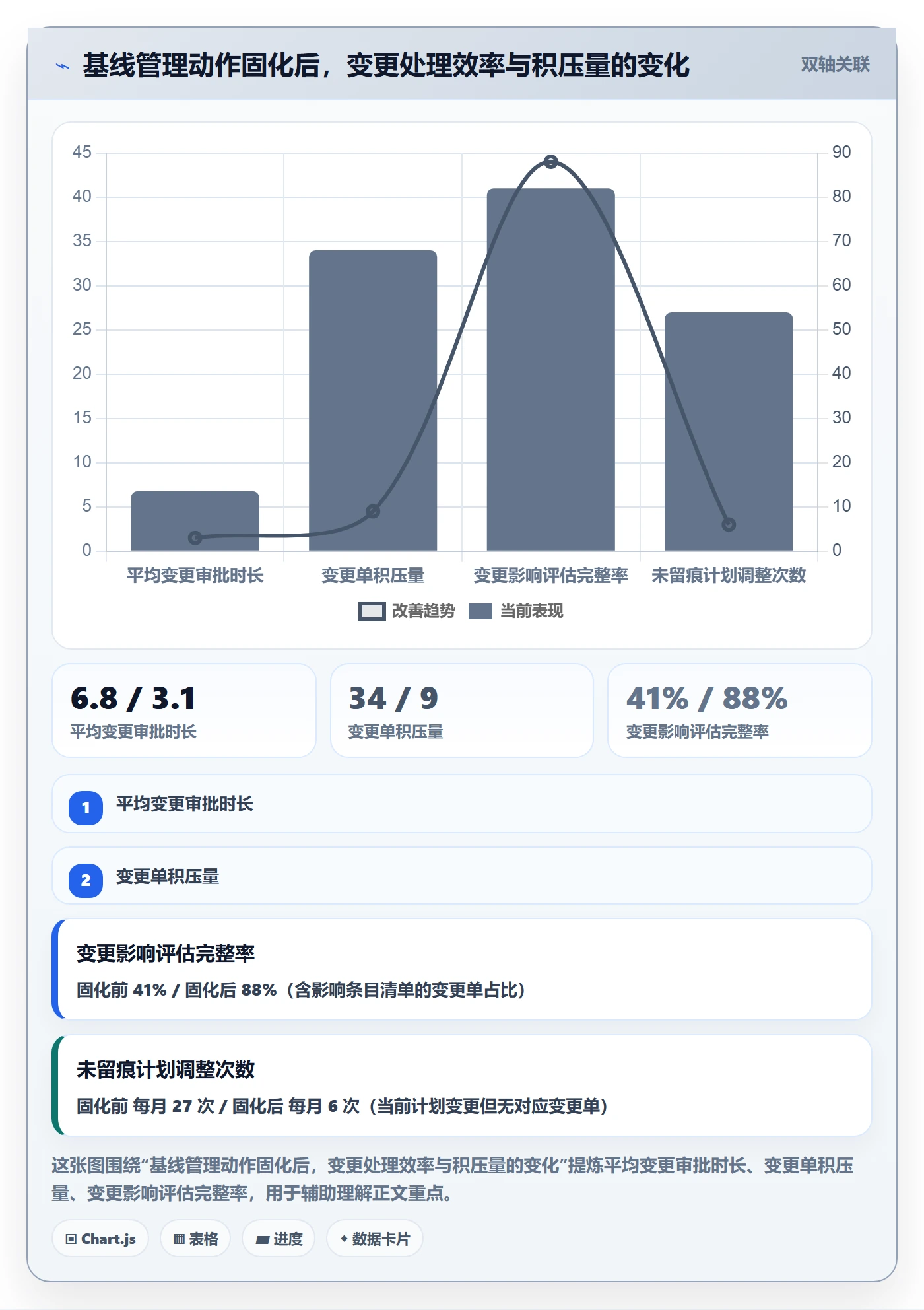The height and width of the screenshot is (1310, 924).
Task: Click the text 固化前 每月 27 次
Action: click(146, 1107)
